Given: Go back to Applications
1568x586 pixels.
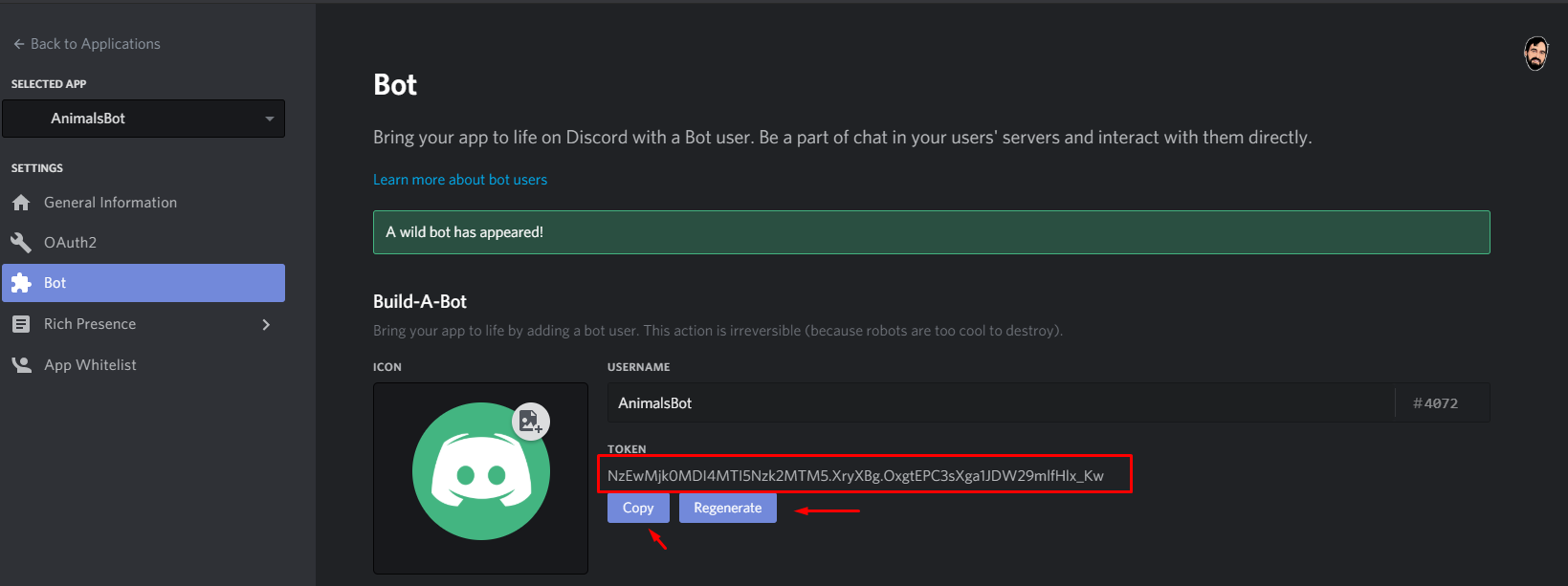Looking at the screenshot, I should (x=87, y=44).
